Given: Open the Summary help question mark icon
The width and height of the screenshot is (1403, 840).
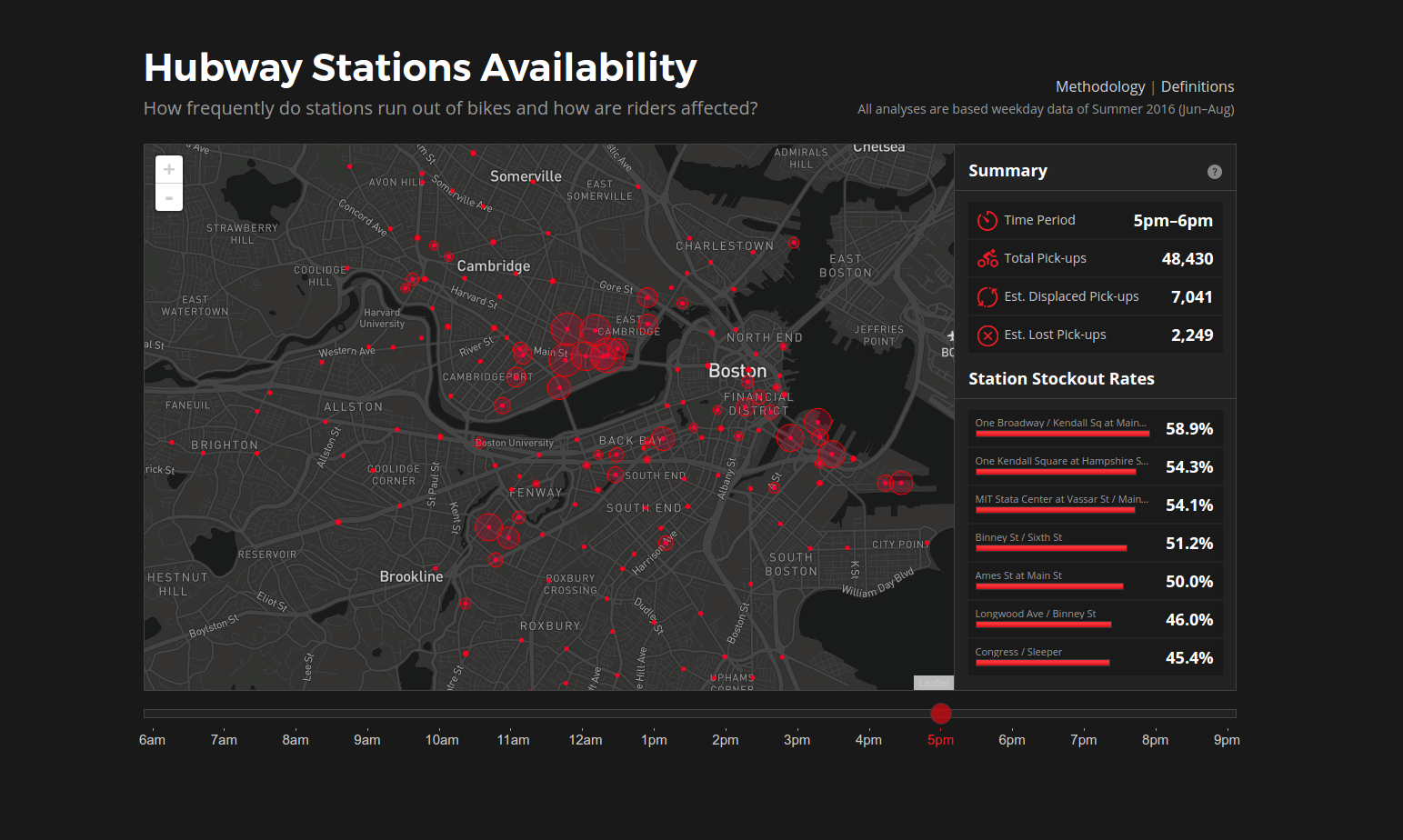Looking at the screenshot, I should [x=1214, y=172].
